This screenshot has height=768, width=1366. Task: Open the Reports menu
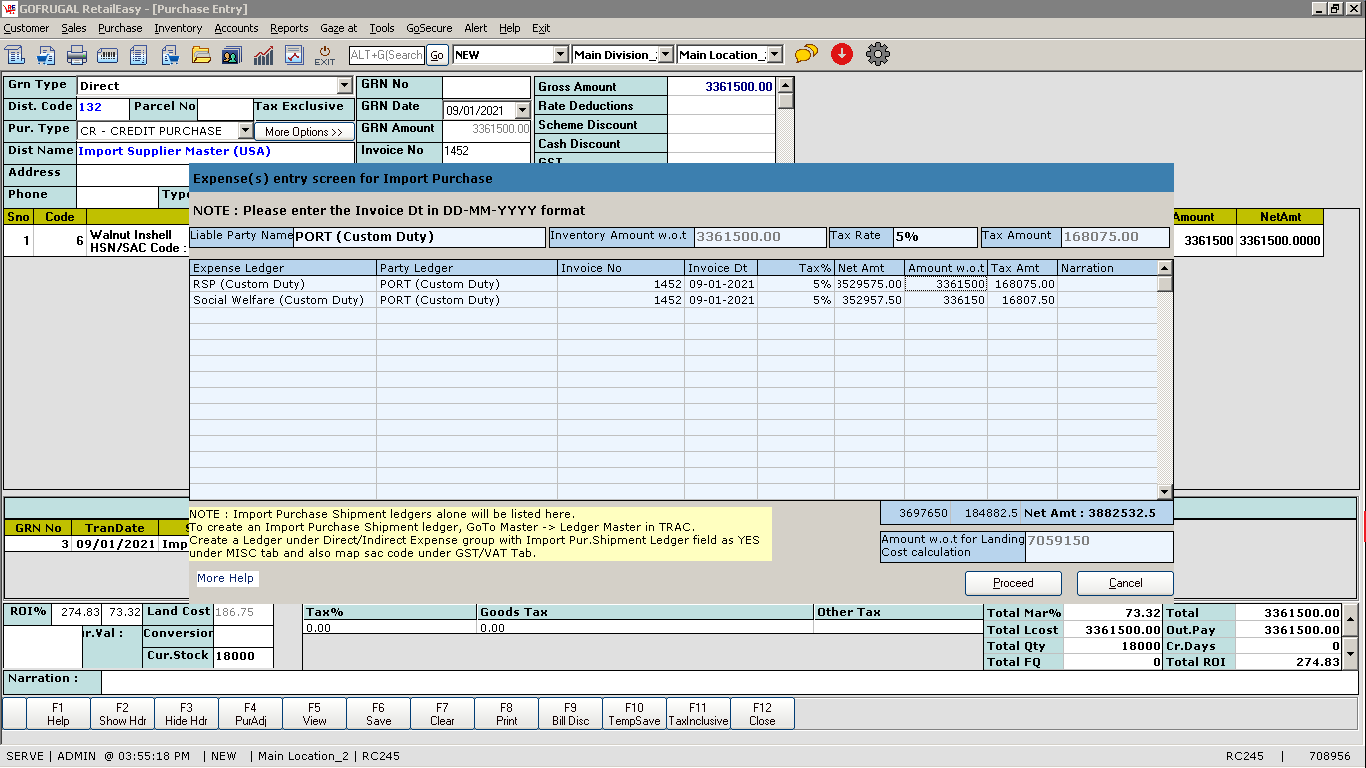point(289,28)
